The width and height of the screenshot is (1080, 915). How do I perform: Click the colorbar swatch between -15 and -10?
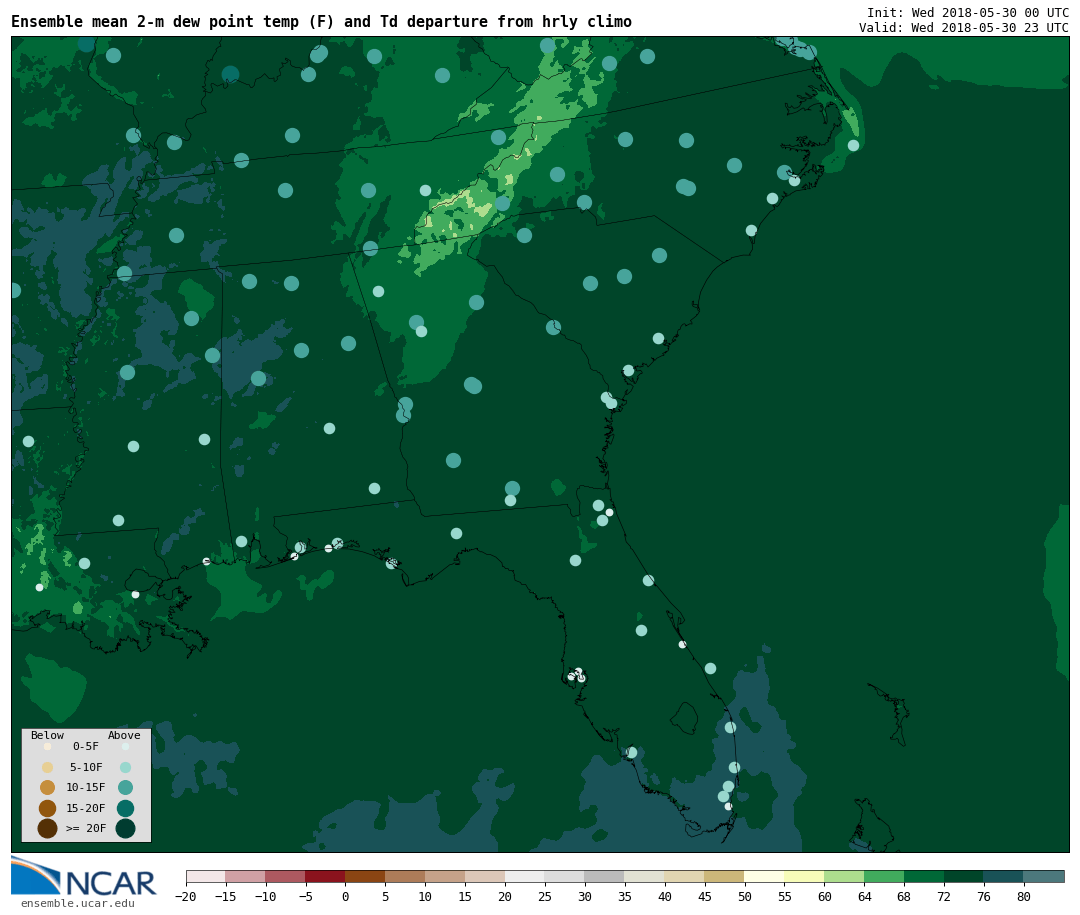[x=246, y=876]
